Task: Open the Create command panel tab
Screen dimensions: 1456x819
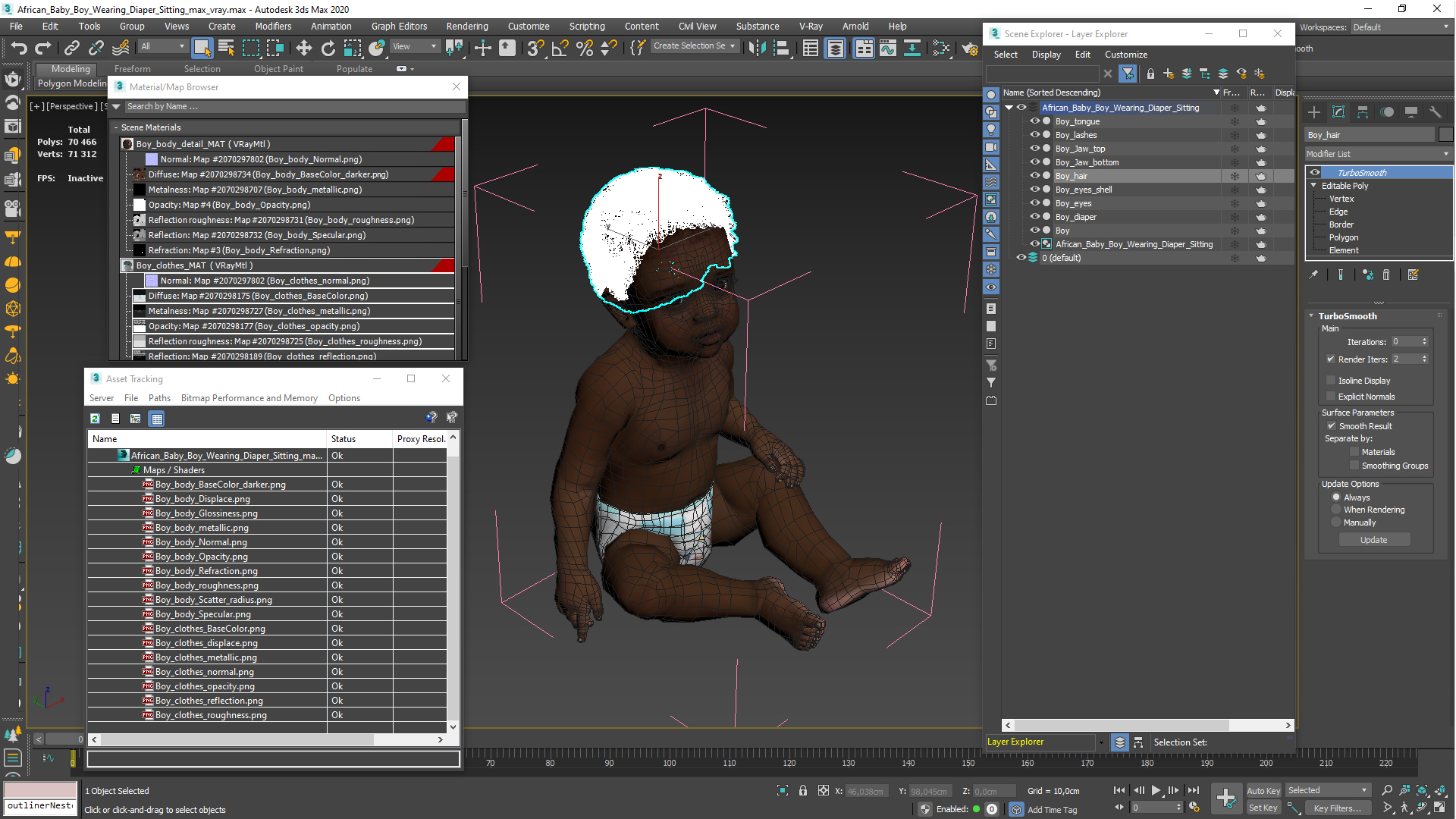Action: pos(1314,112)
